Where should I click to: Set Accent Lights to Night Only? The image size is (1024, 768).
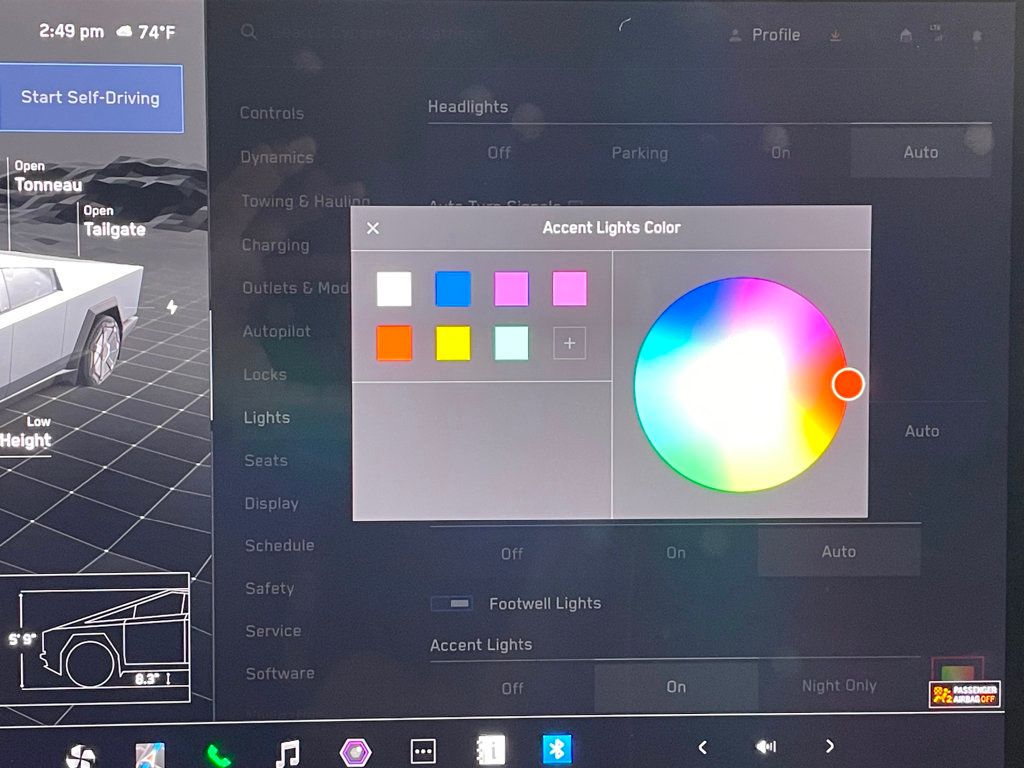point(839,686)
